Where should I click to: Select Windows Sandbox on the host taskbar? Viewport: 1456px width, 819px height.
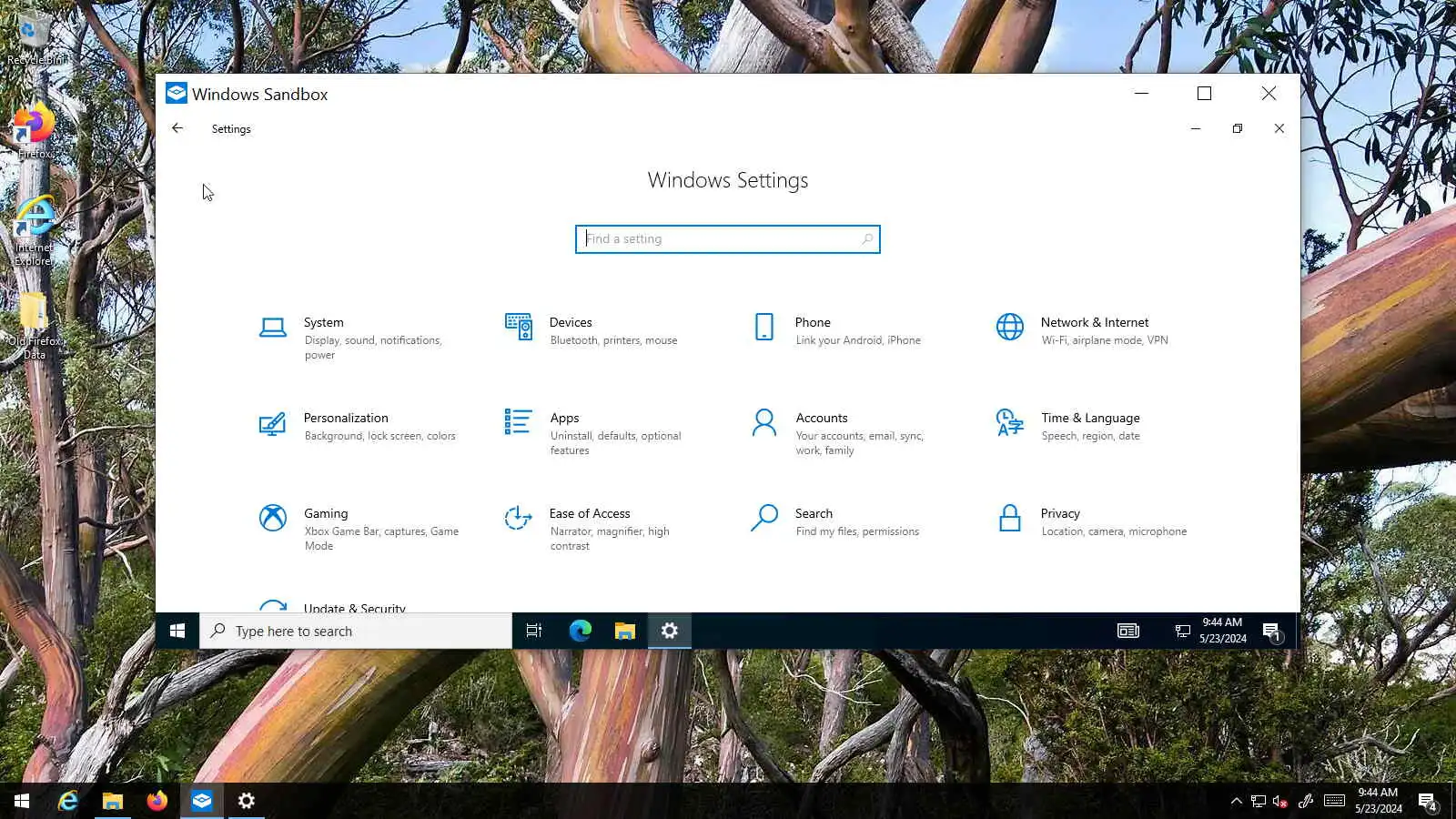(x=201, y=801)
